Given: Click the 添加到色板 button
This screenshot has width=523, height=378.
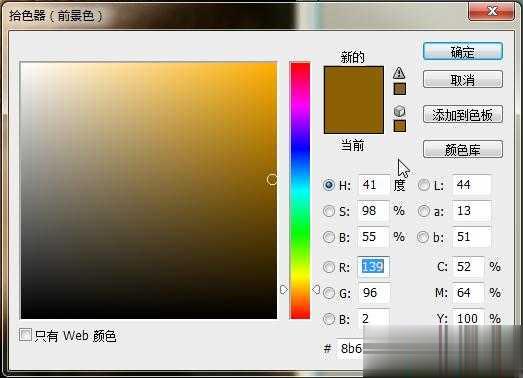Looking at the screenshot, I should (x=463, y=115).
